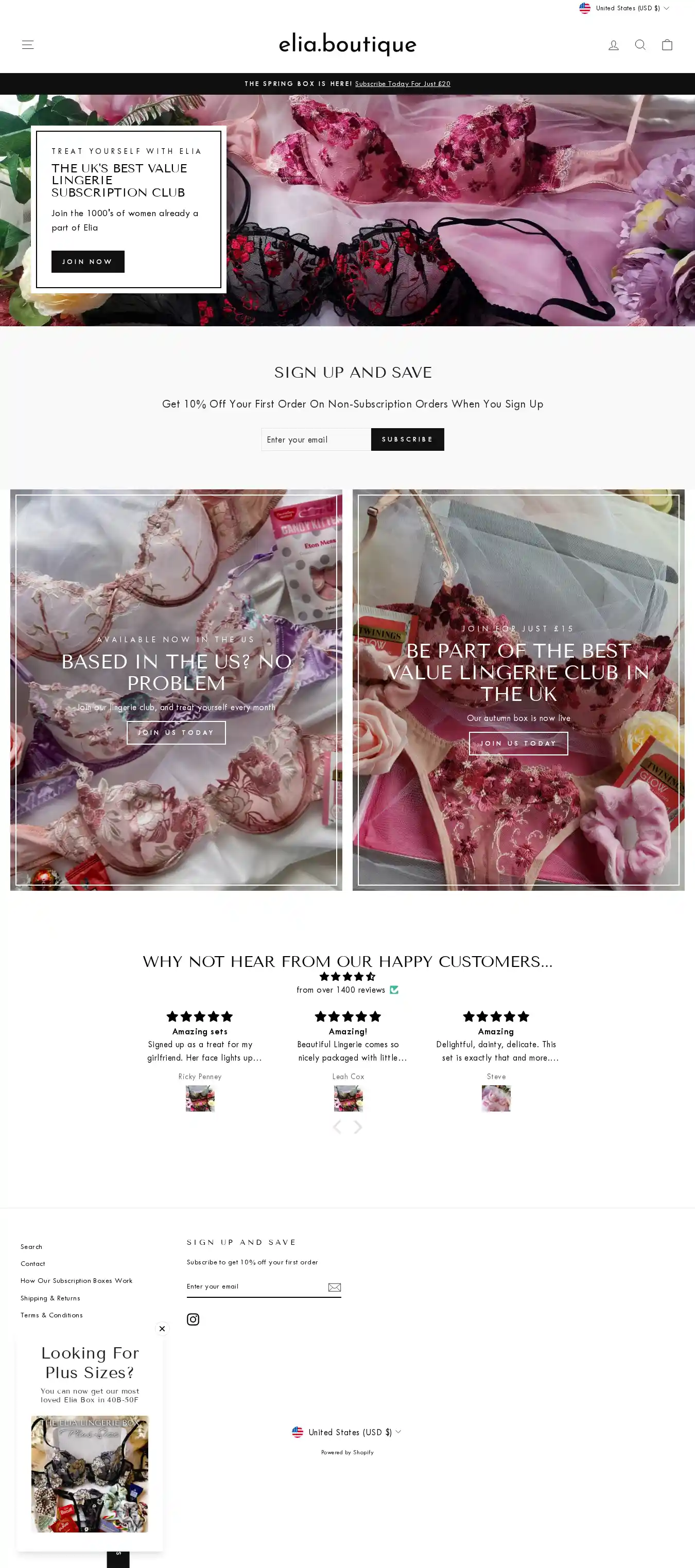Open the verified reviews badge
Screen dimensions: 695x1568
(394, 990)
